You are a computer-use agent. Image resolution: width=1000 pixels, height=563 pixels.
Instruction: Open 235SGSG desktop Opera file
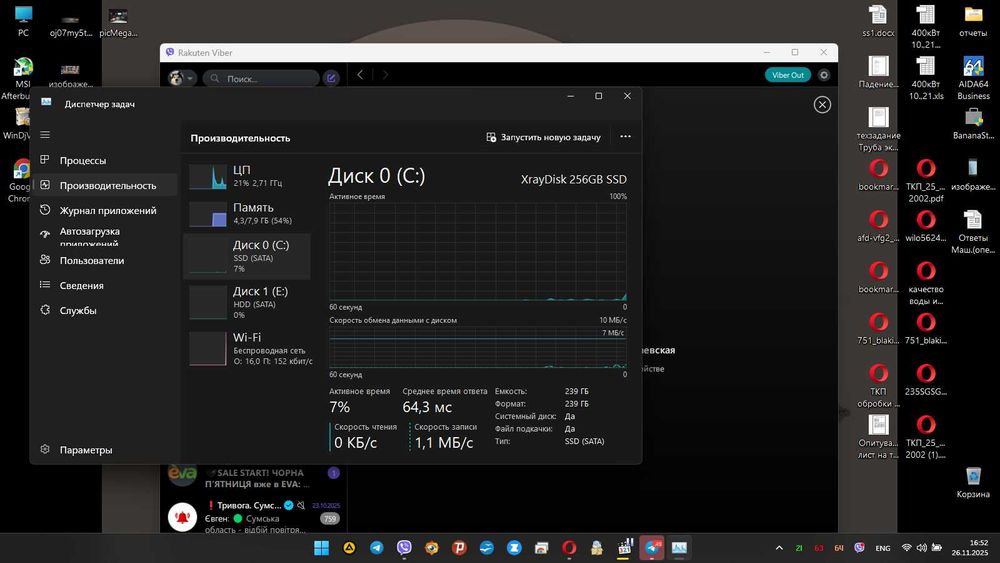[x=926, y=380]
